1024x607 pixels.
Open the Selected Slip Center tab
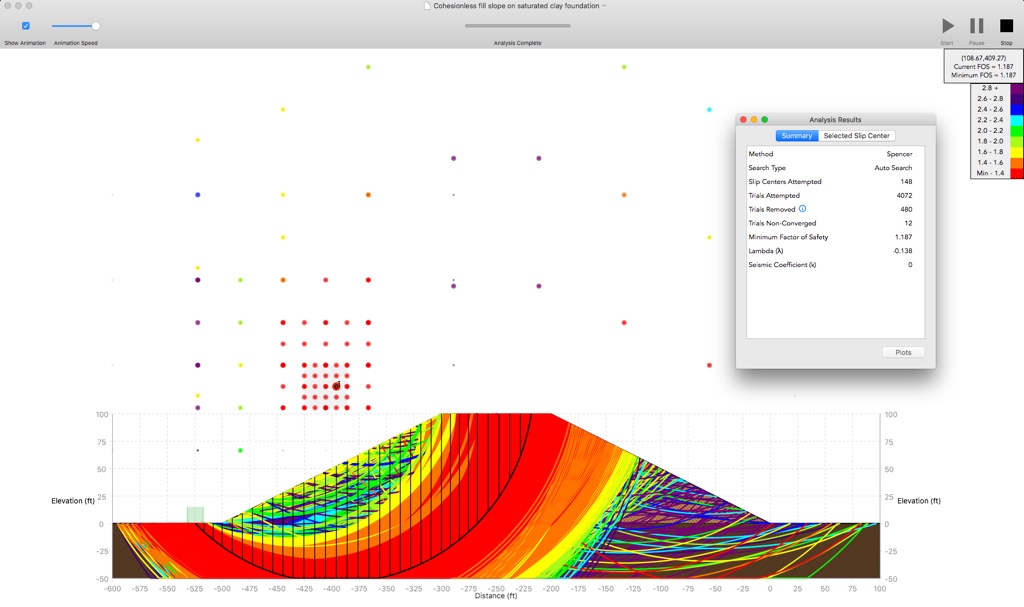856,136
